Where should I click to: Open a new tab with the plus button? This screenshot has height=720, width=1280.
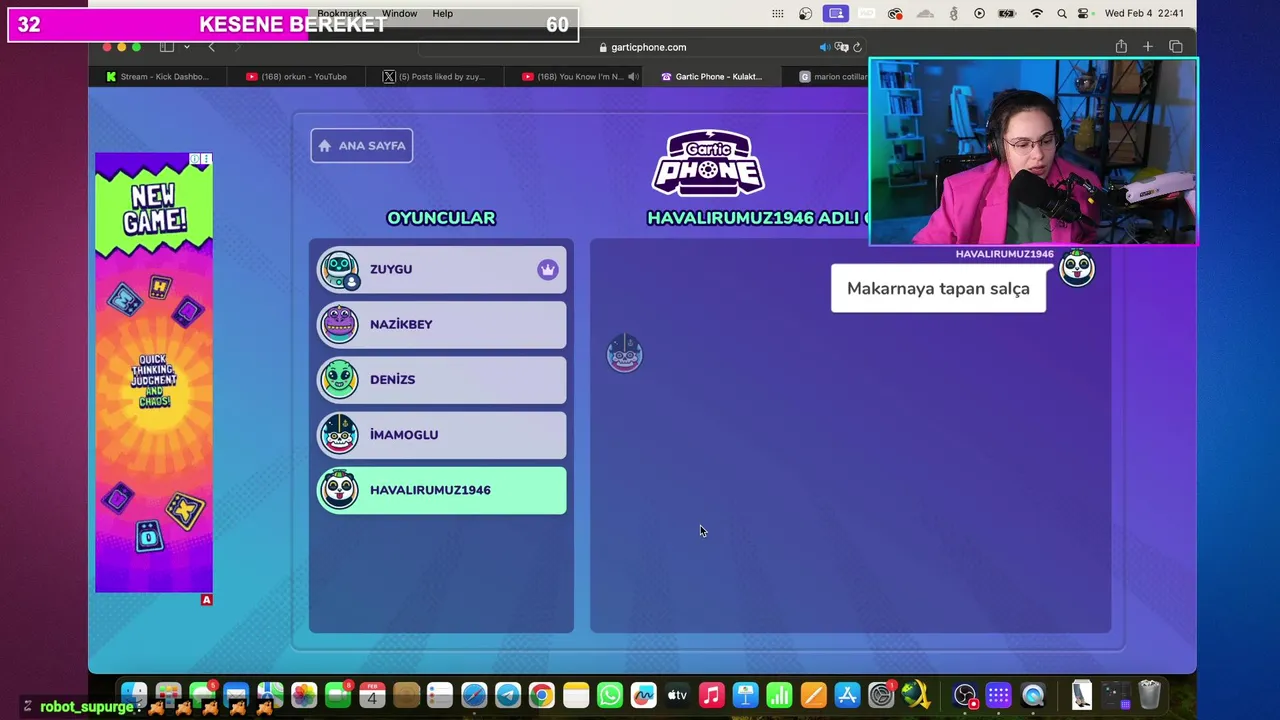pos(1148,47)
